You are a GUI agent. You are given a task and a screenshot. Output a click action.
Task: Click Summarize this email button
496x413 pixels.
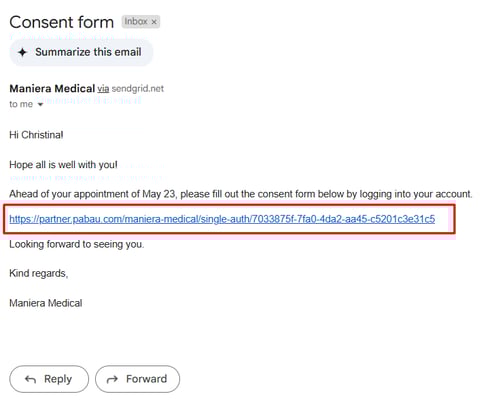click(x=81, y=52)
